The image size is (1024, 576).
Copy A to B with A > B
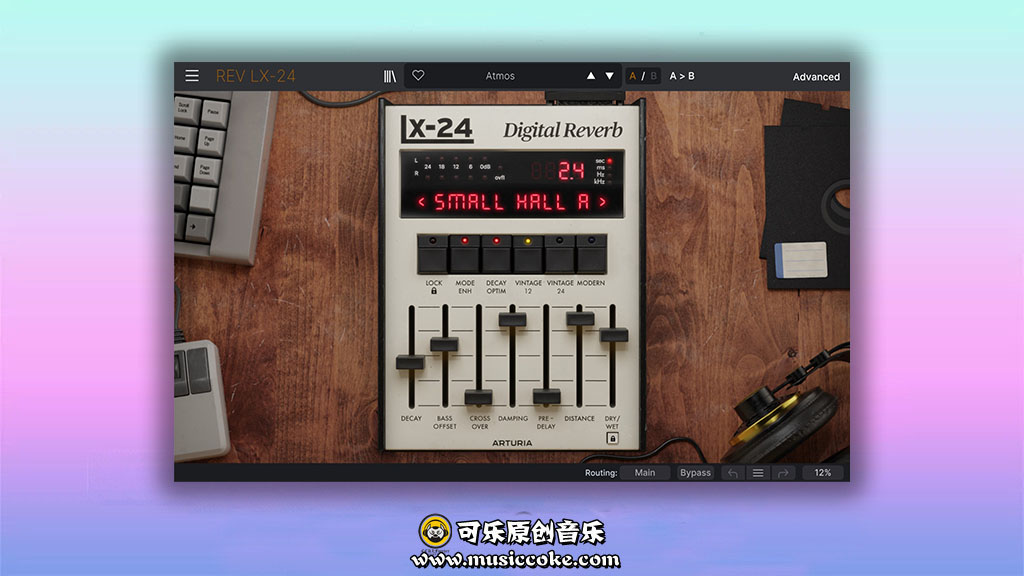point(682,76)
